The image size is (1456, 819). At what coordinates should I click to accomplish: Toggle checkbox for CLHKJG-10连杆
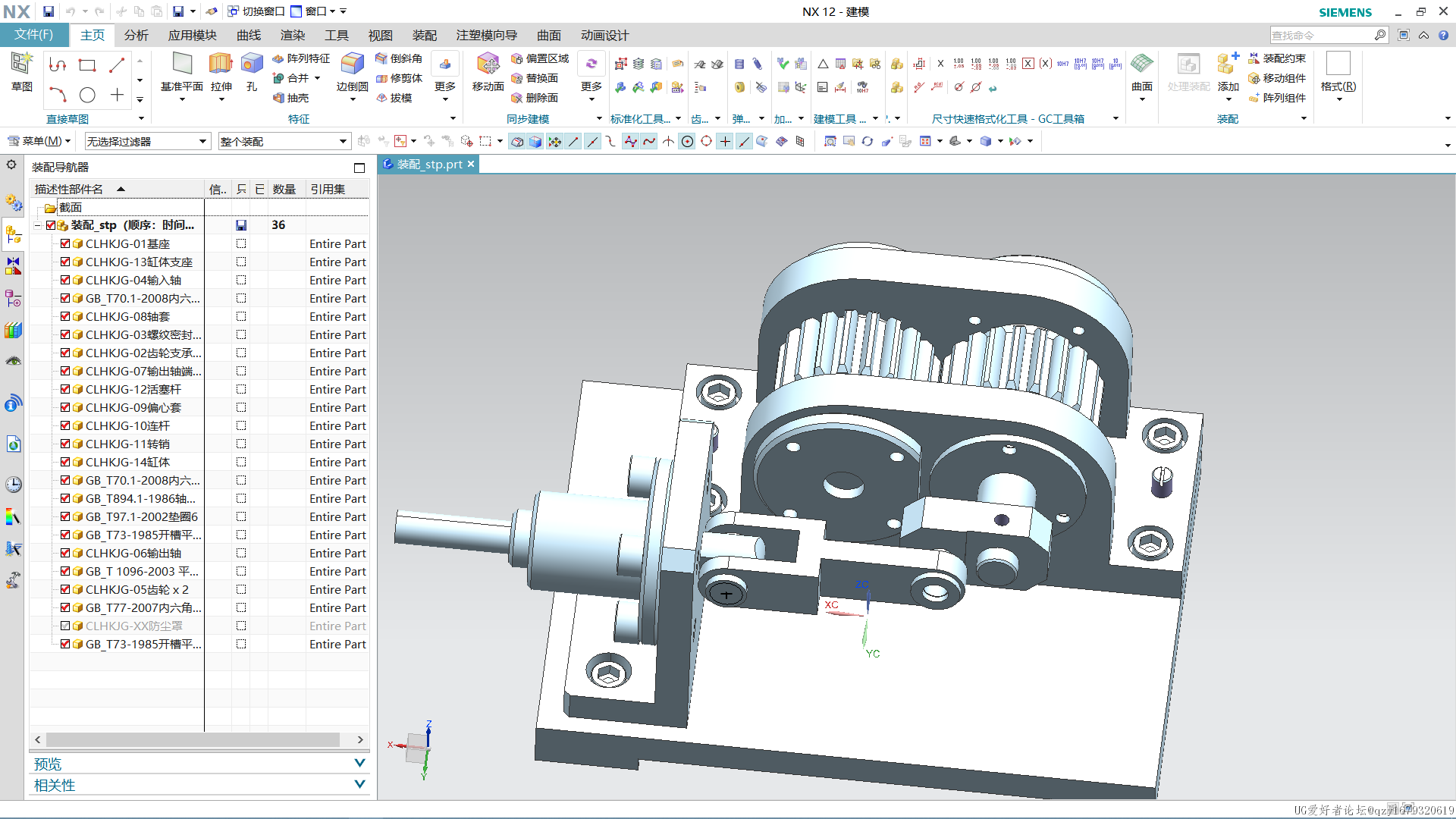(x=65, y=425)
